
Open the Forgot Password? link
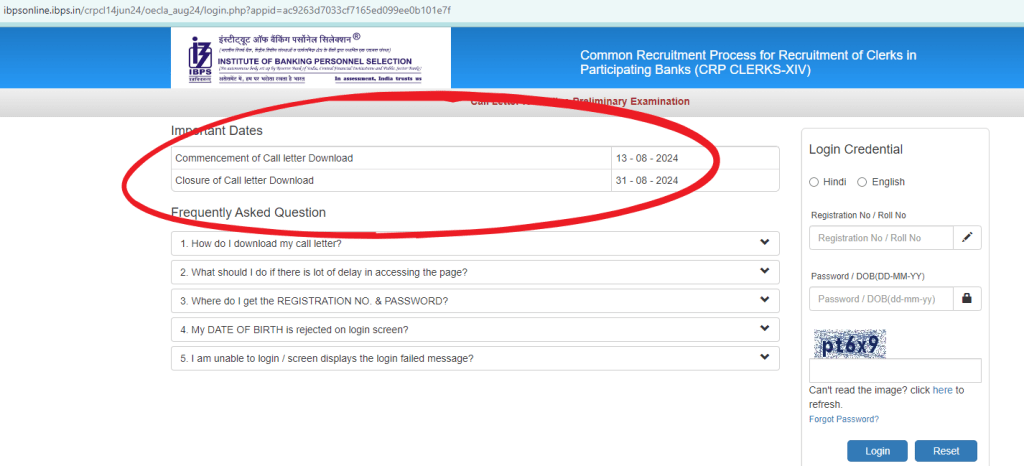(x=844, y=419)
